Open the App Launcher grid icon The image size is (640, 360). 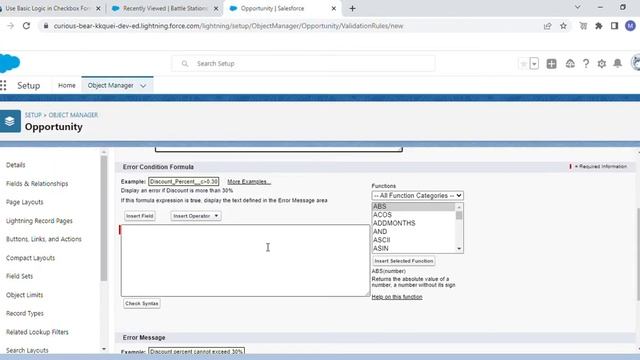(3, 85)
